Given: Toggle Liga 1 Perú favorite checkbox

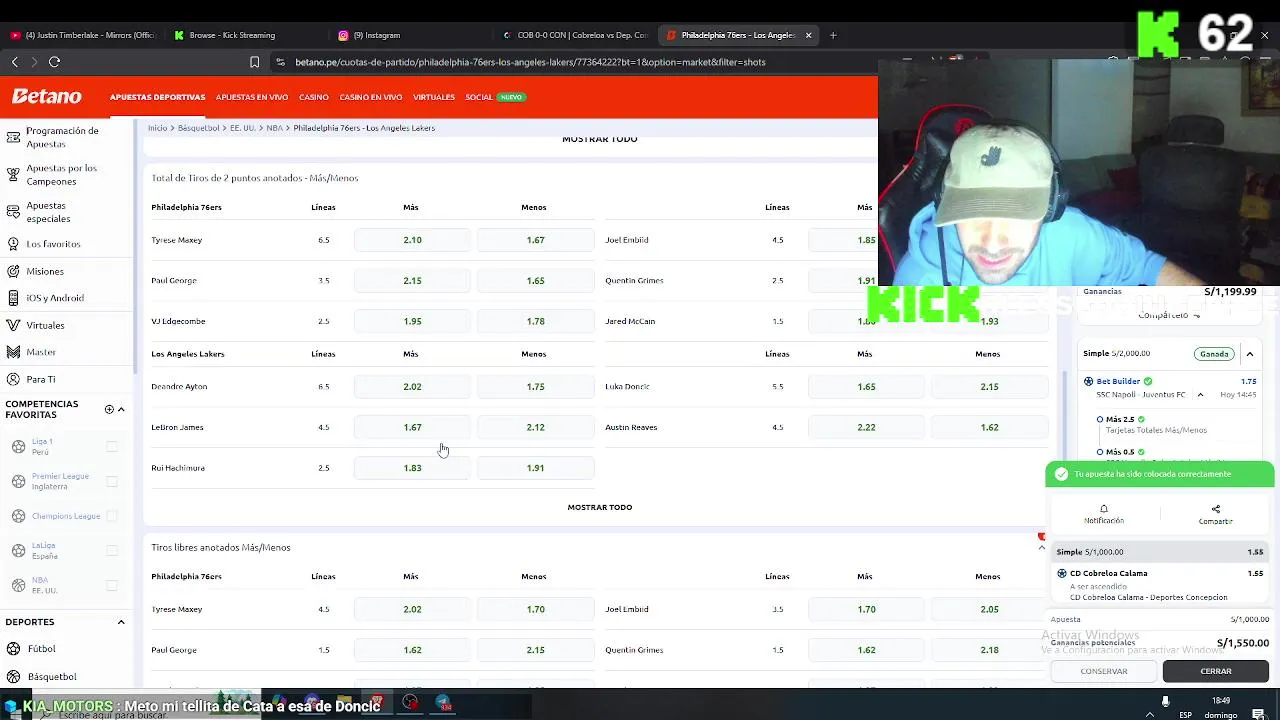Looking at the screenshot, I should click(x=112, y=446).
